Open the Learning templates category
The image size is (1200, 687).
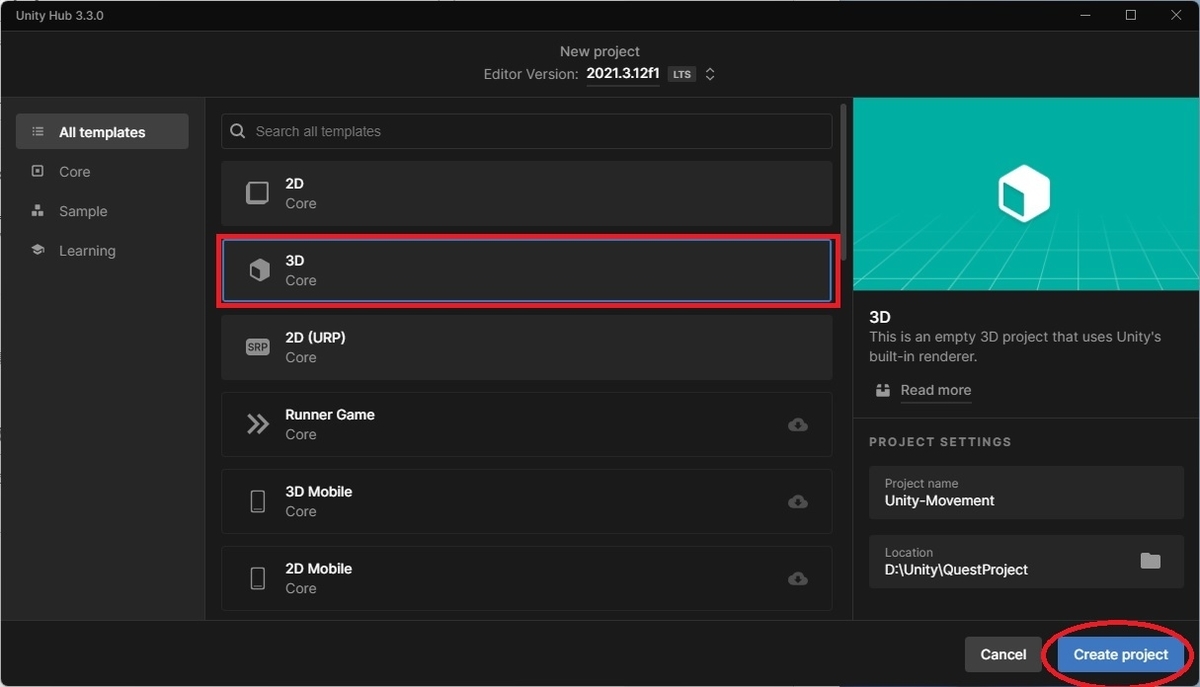pos(87,251)
